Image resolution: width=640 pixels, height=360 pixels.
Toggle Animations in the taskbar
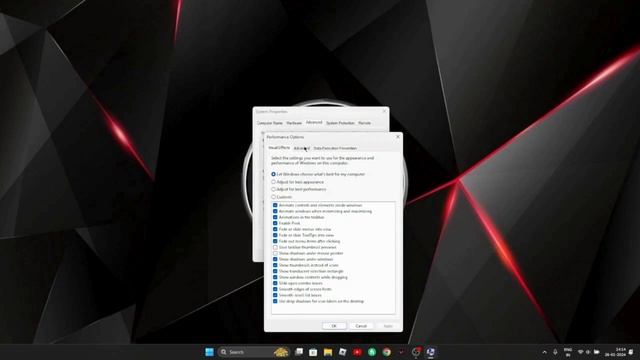coord(275,217)
